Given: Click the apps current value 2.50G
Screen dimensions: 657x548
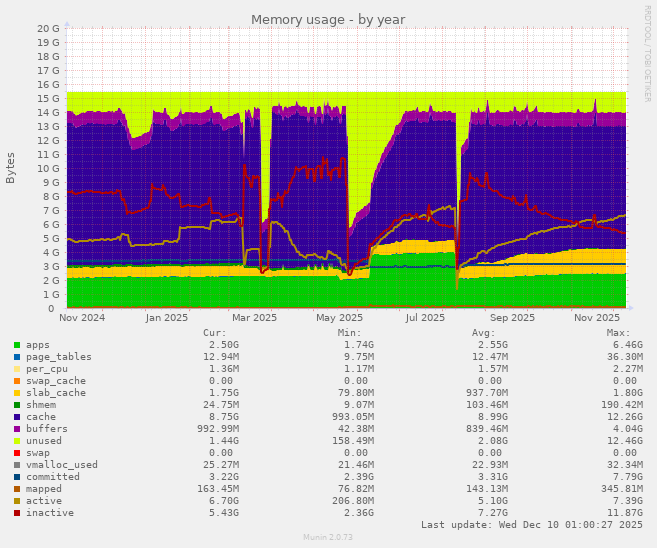Looking at the screenshot, I should (x=224, y=345).
